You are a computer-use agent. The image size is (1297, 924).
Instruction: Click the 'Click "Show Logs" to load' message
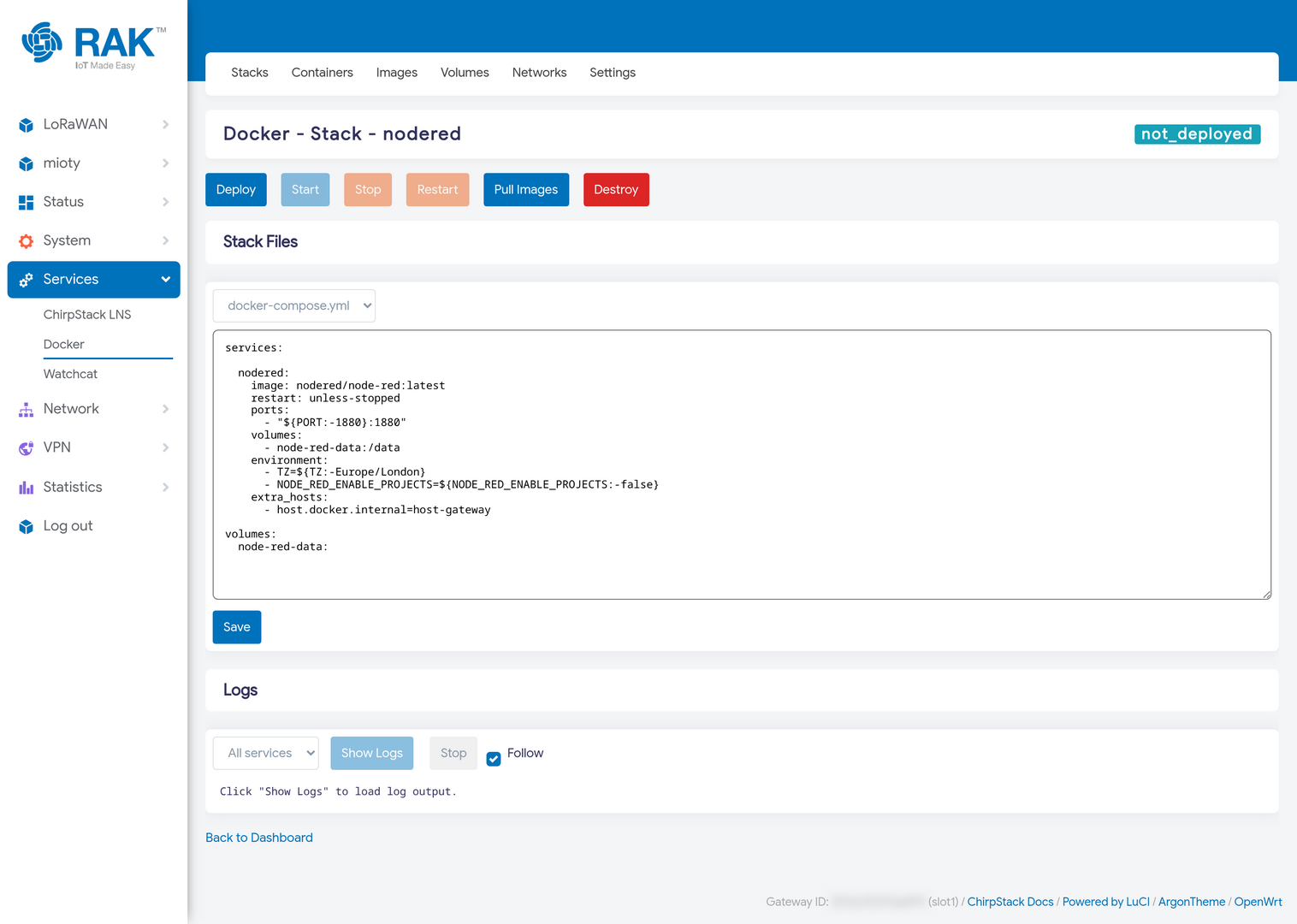338,791
